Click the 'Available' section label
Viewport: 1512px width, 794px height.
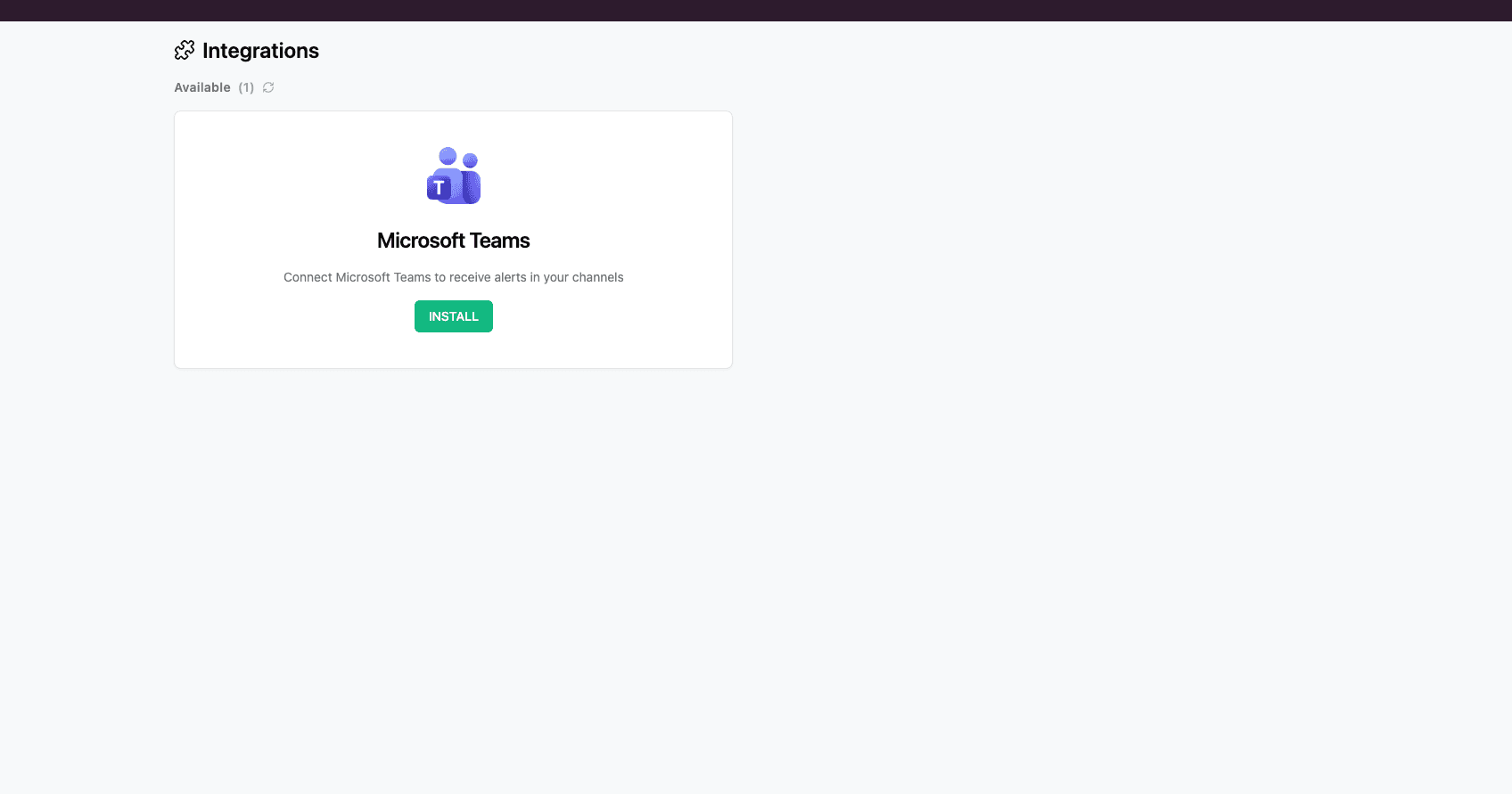202,87
